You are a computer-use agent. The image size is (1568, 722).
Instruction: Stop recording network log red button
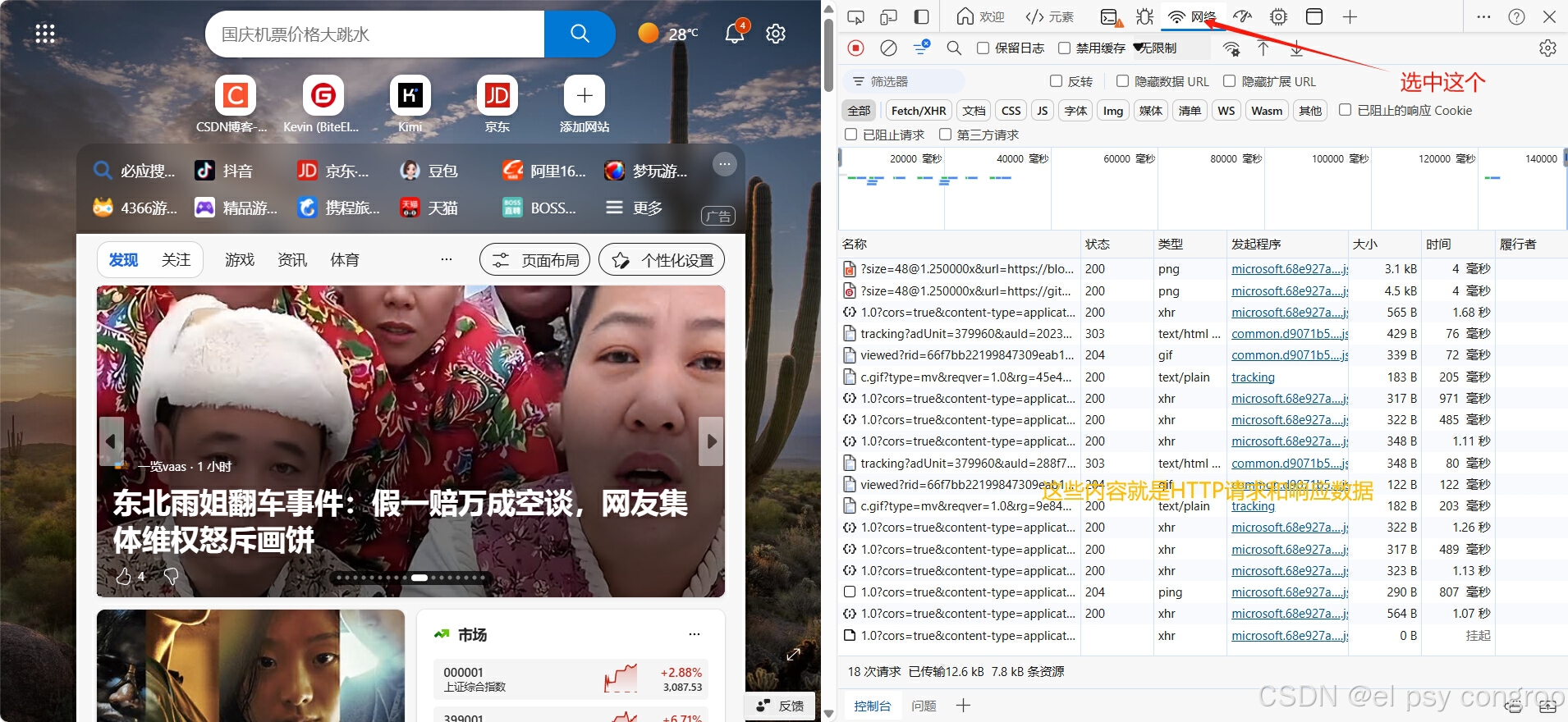(x=855, y=48)
